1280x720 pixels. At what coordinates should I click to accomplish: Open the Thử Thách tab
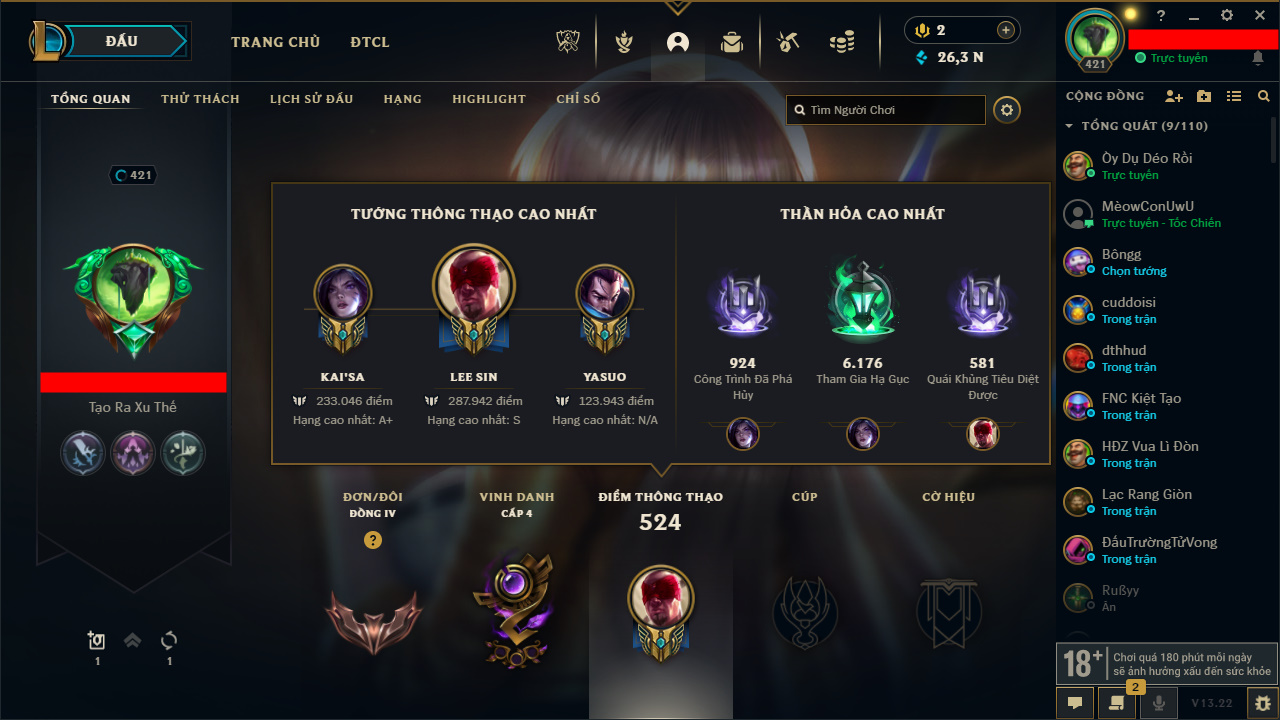click(200, 99)
